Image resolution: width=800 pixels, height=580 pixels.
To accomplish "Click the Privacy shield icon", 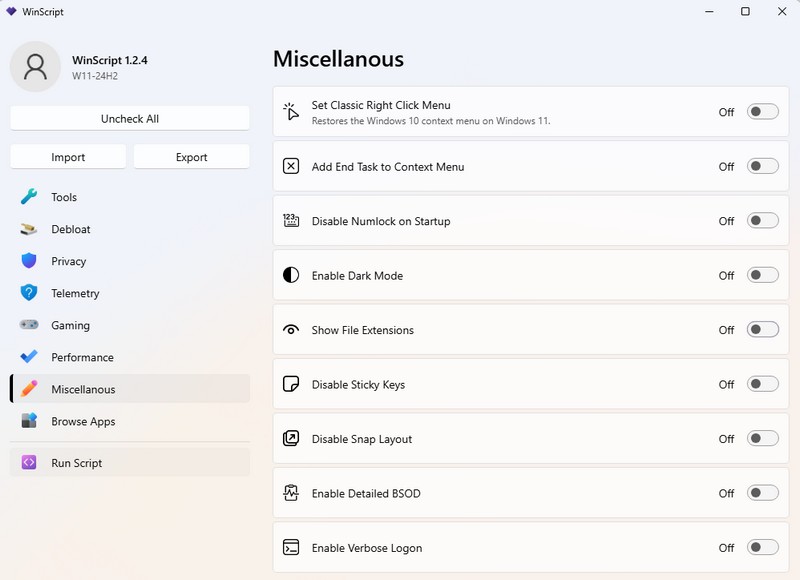I will pyautogui.click(x=29, y=261).
